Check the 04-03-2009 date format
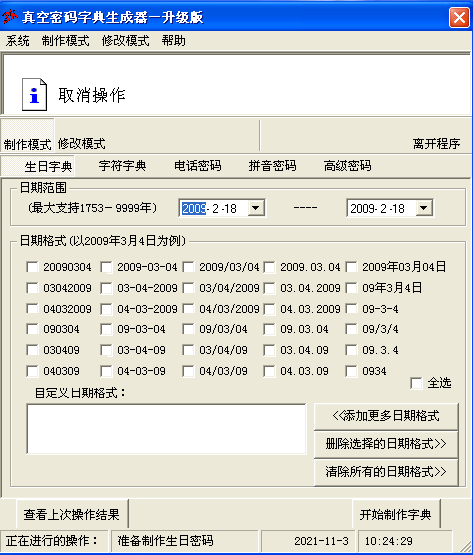473x555 pixels. (106, 309)
